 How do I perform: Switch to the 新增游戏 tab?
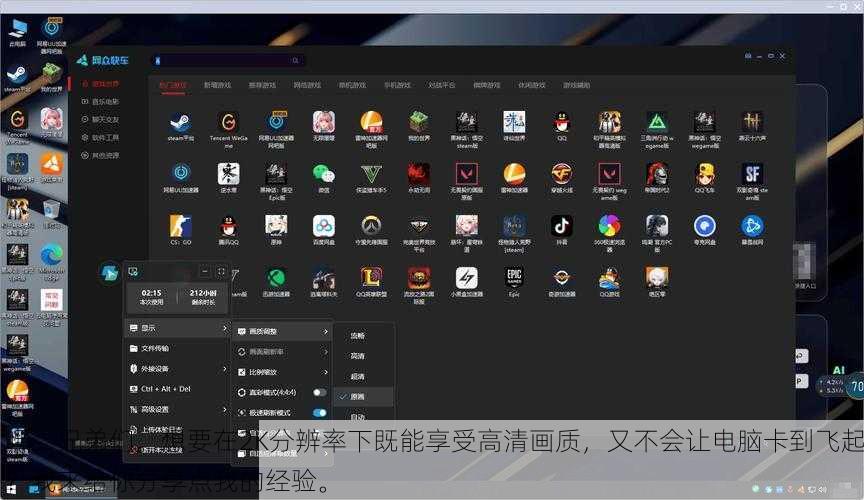[218, 85]
